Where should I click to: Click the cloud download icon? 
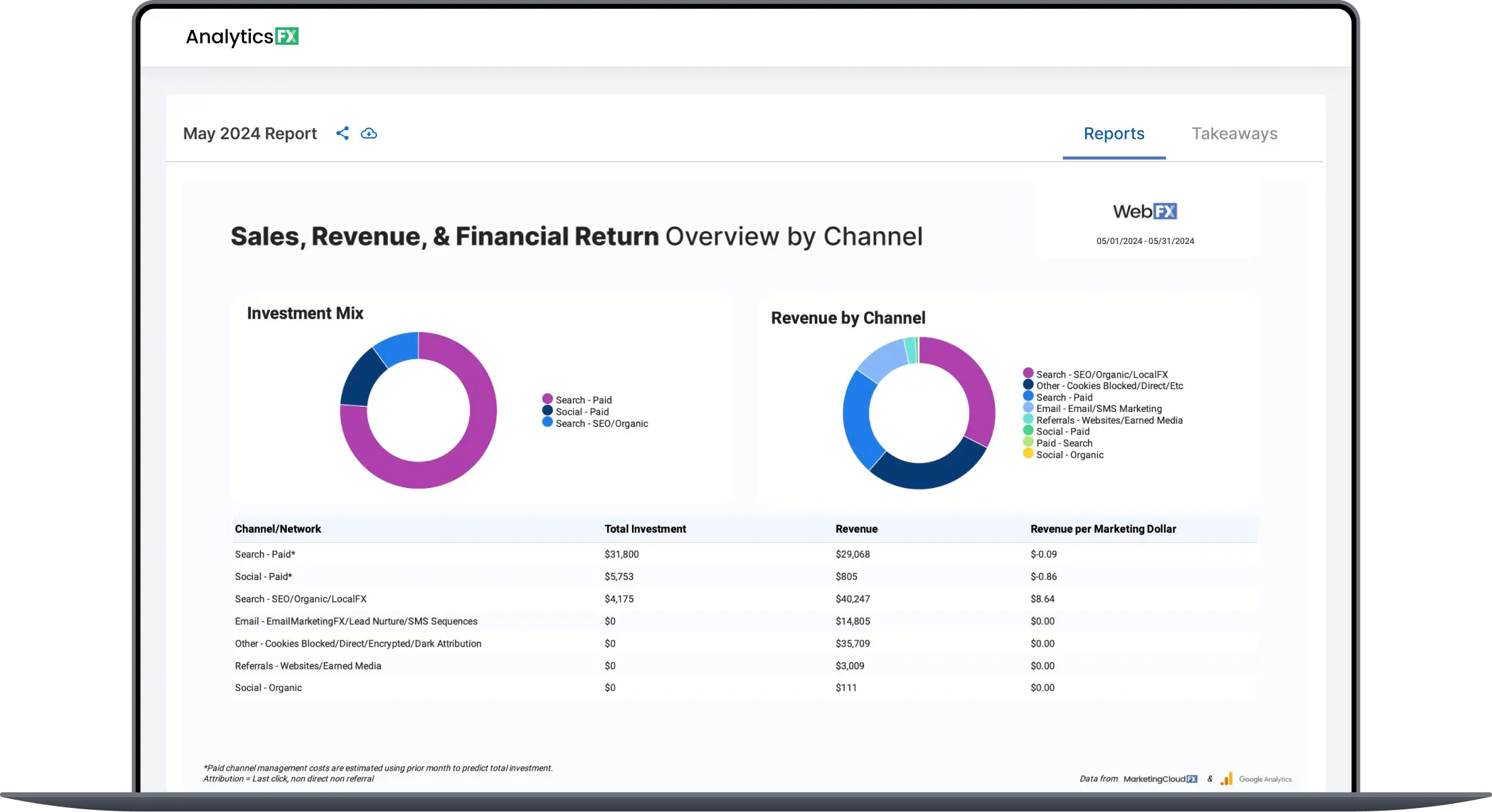click(369, 134)
